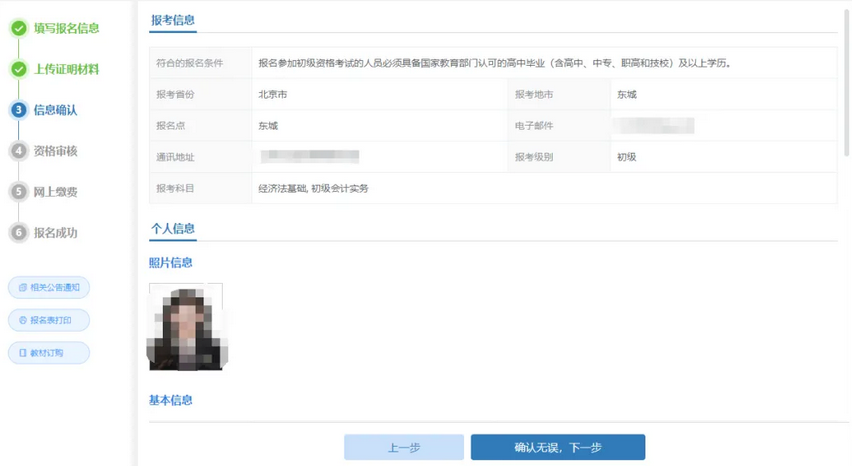The image size is (852, 466).
Task: Click the 上传证明材料 step label
Action: pyautogui.click(x=66, y=69)
